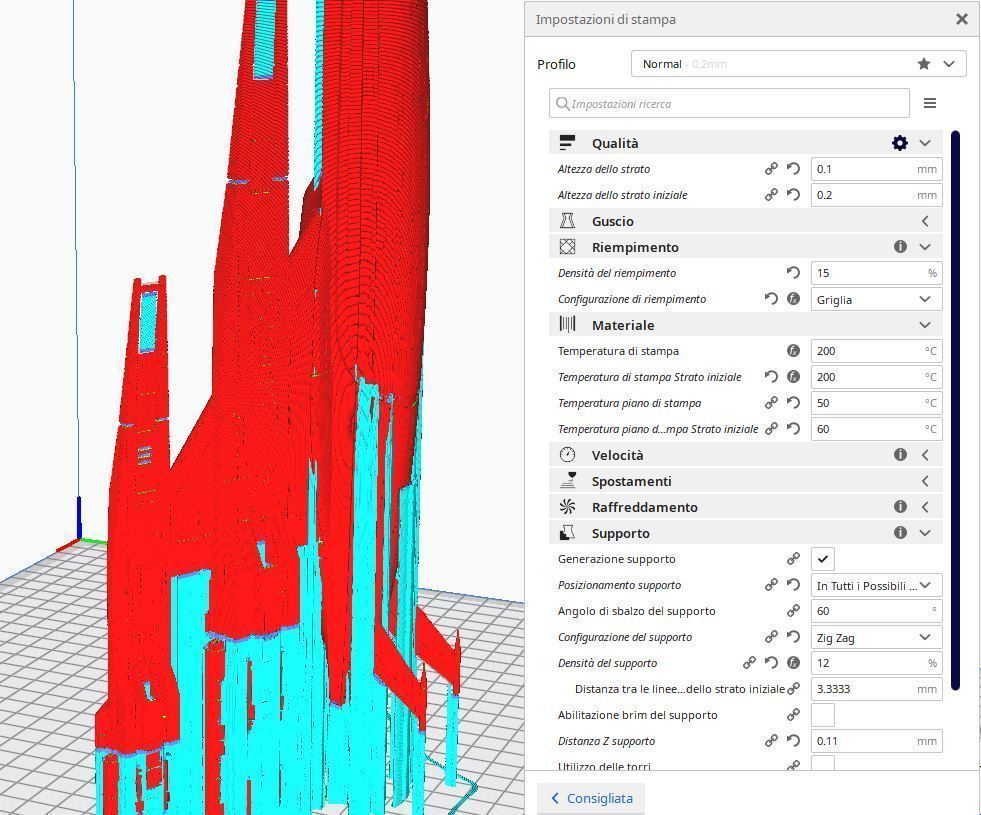Reset Densità del riempimento value
981x815 pixels.
(x=793, y=273)
